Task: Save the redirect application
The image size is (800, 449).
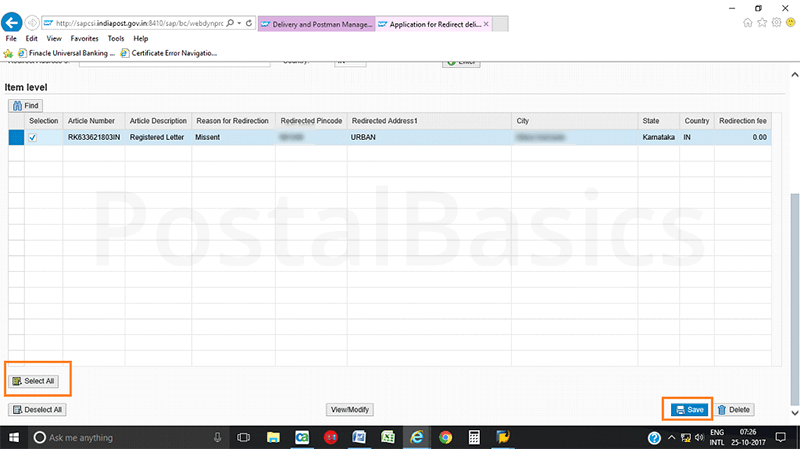Action: tap(689, 410)
